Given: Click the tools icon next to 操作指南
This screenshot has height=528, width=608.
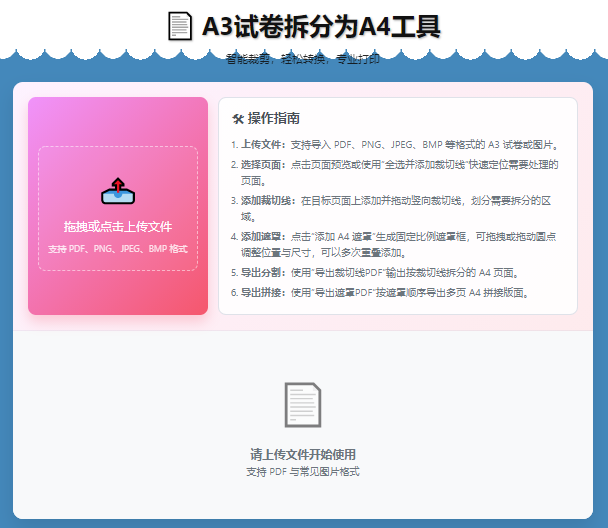Looking at the screenshot, I should pyautogui.click(x=238, y=119).
